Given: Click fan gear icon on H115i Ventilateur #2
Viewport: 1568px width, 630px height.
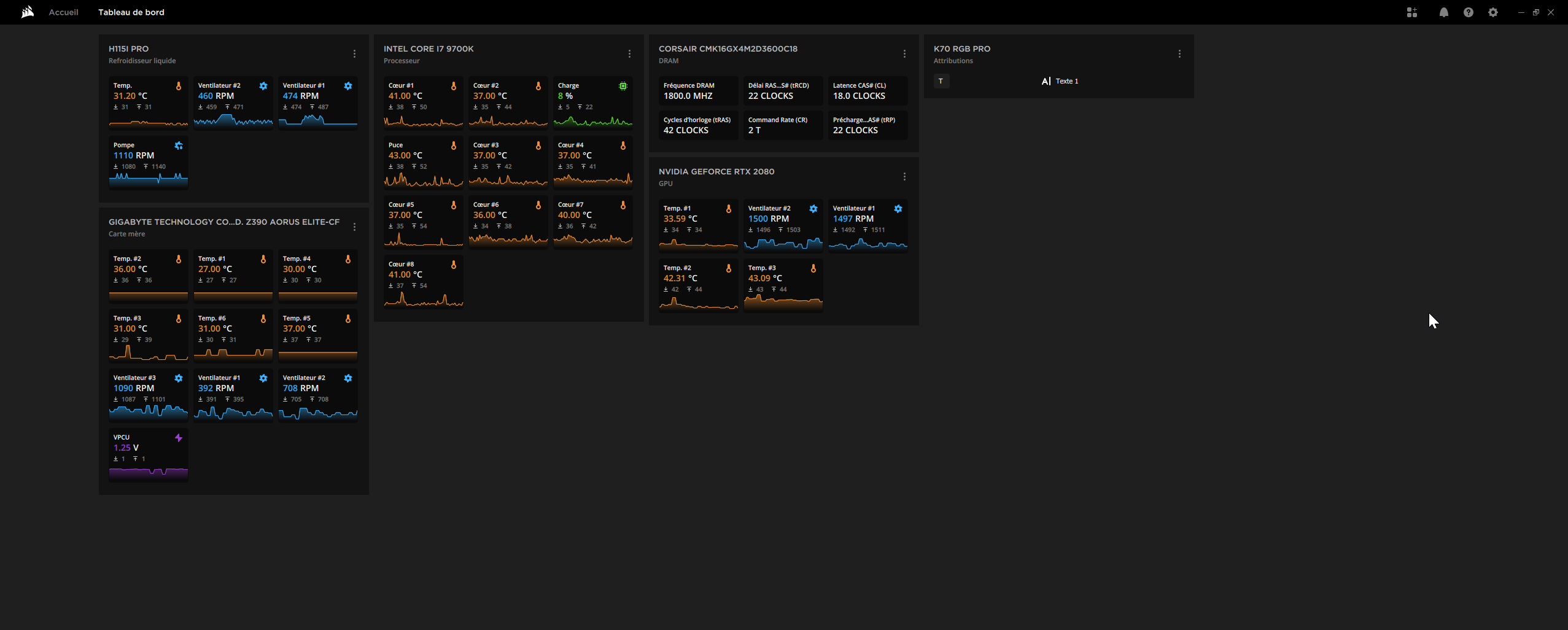Looking at the screenshot, I should point(263,86).
